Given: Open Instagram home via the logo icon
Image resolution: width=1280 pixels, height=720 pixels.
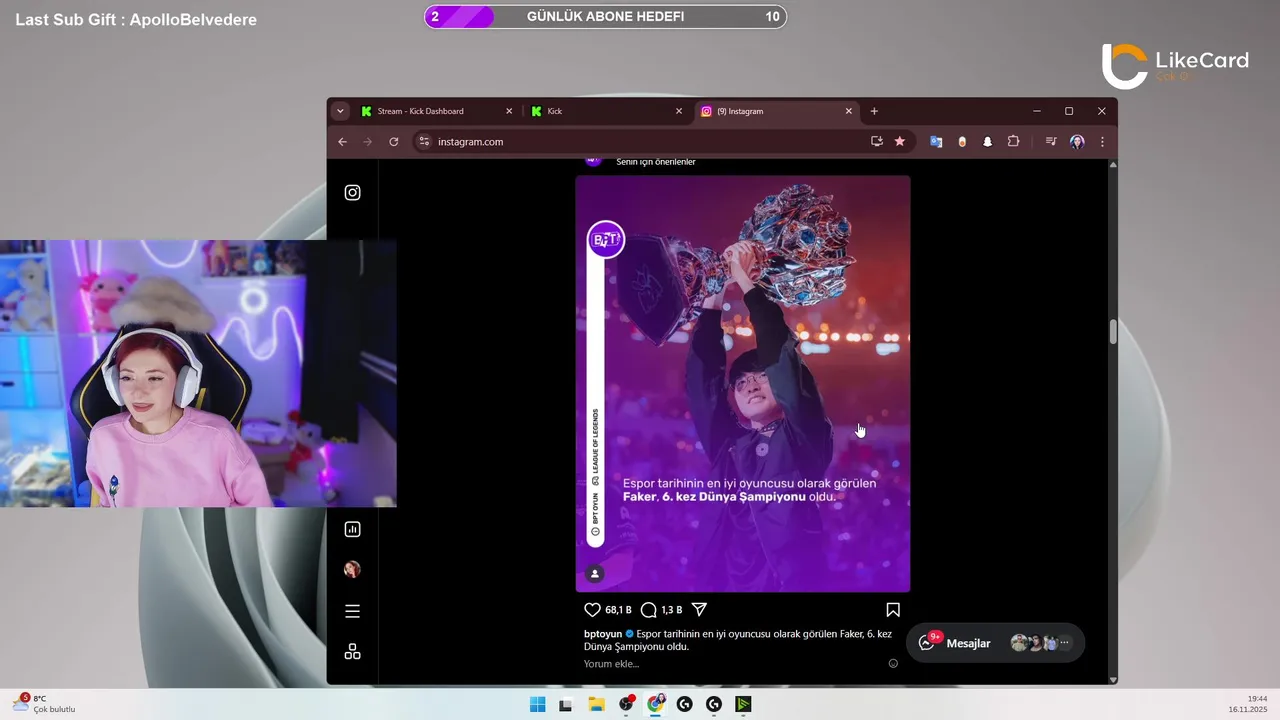Looking at the screenshot, I should pos(352,193).
